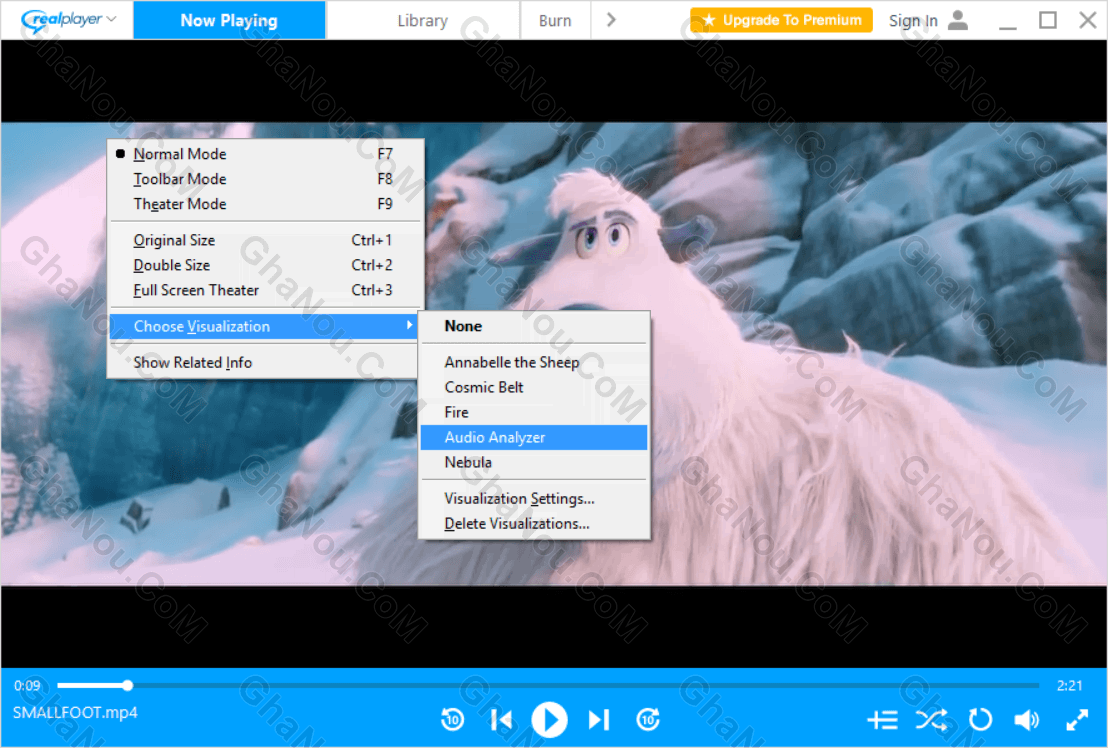Open the Library tab

point(423,20)
